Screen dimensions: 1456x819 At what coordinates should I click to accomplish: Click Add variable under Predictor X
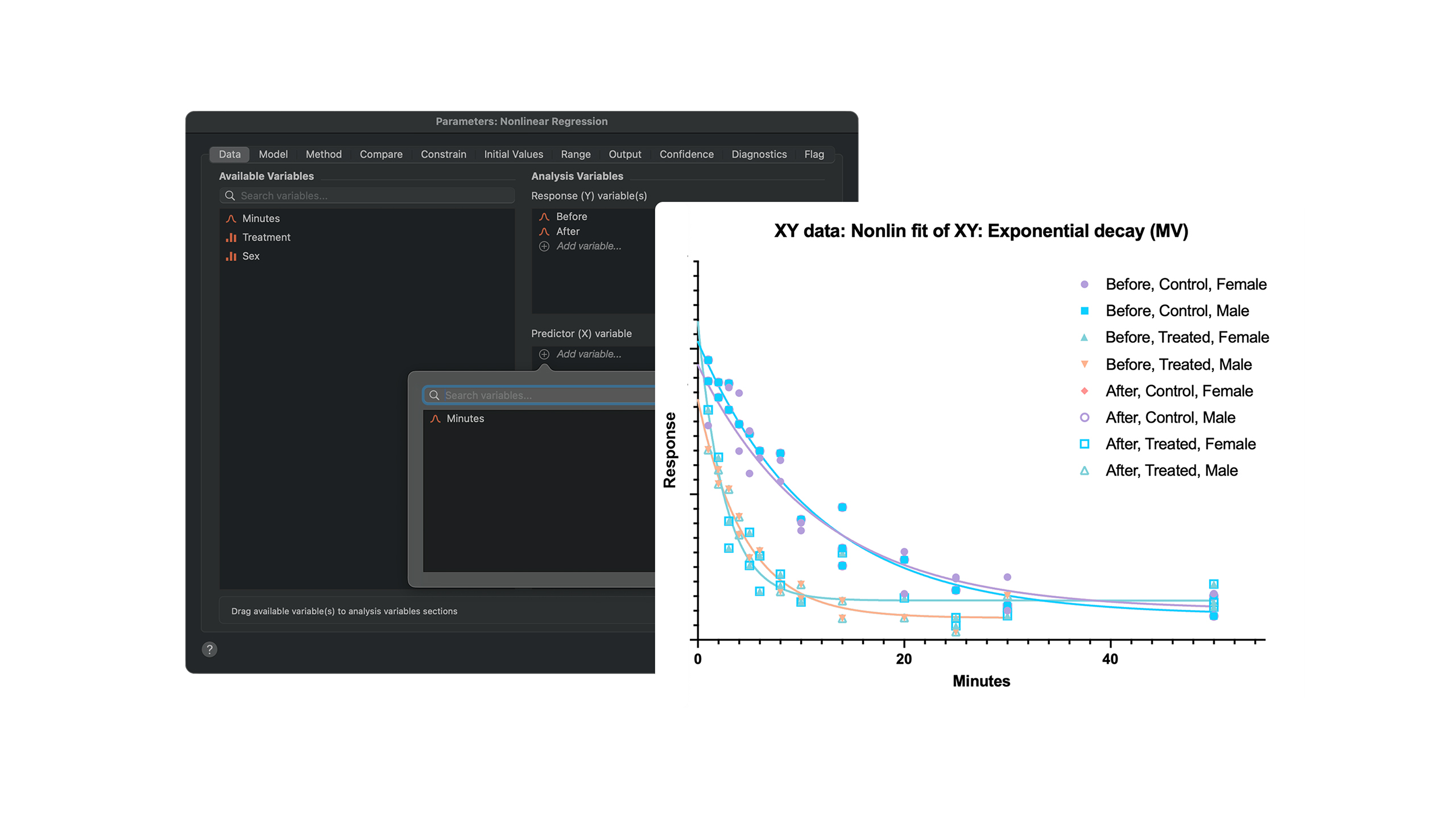[x=589, y=354]
